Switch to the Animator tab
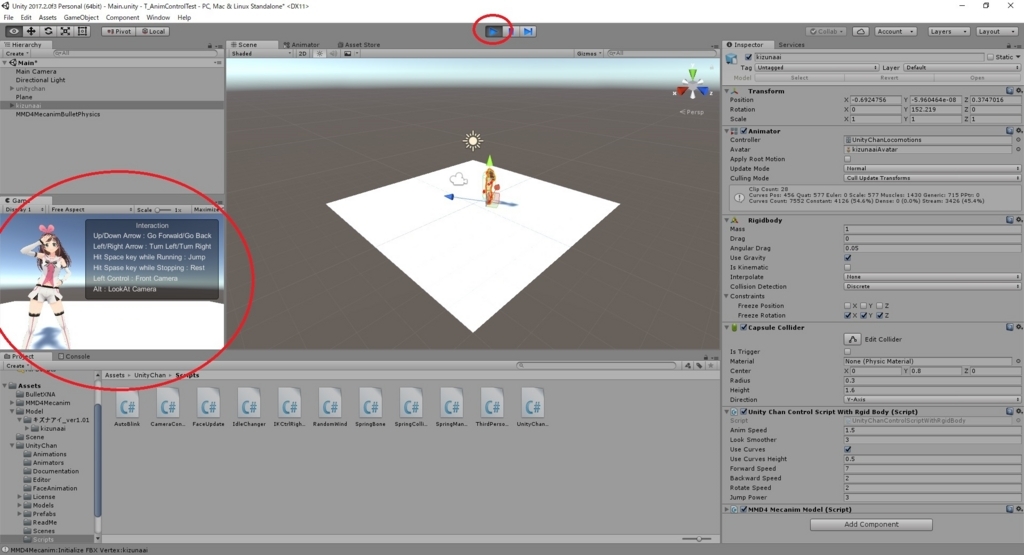 (301, 45)
